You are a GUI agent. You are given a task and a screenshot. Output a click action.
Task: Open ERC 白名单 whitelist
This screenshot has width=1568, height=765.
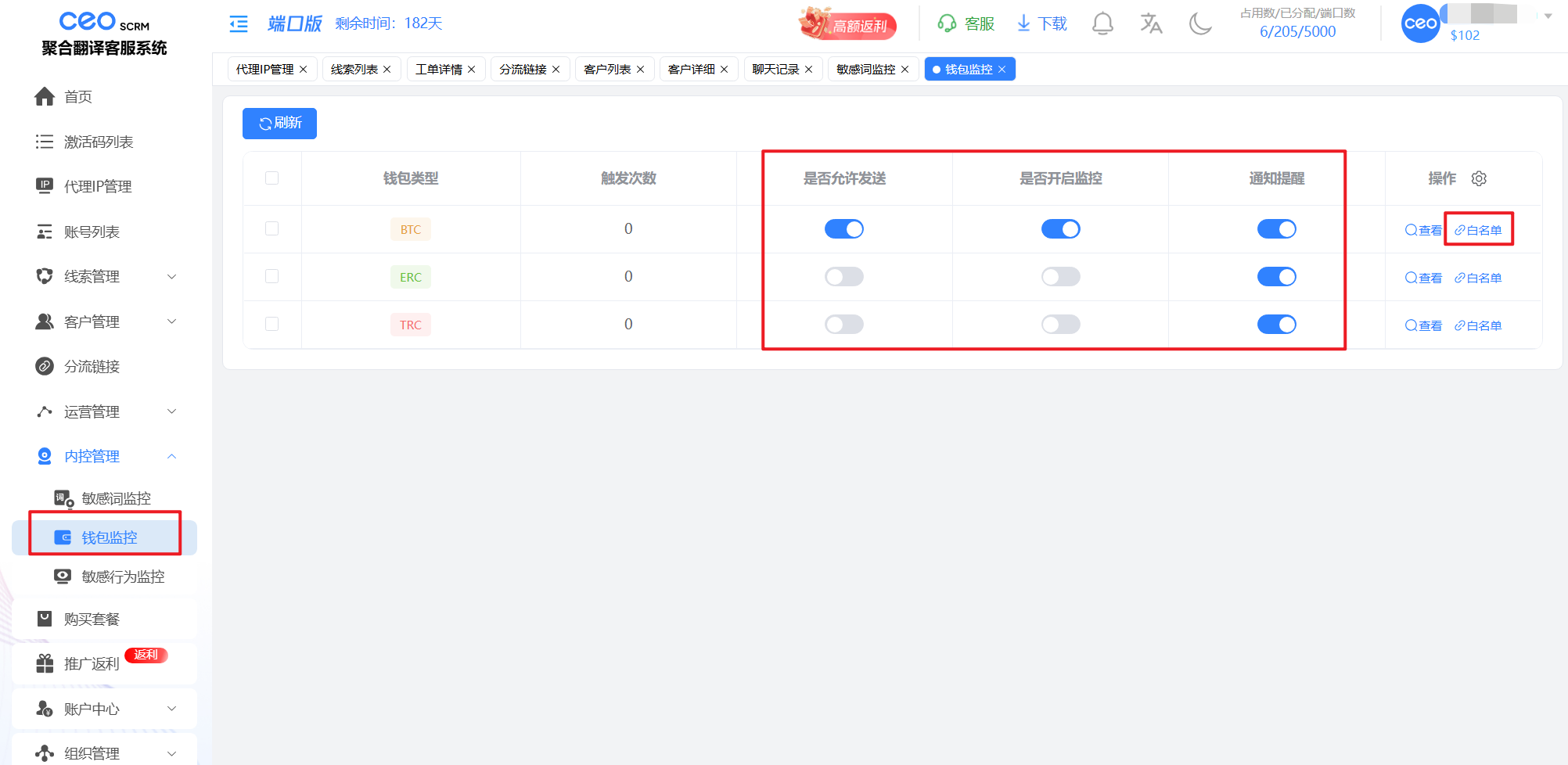tap(1478, 278)
